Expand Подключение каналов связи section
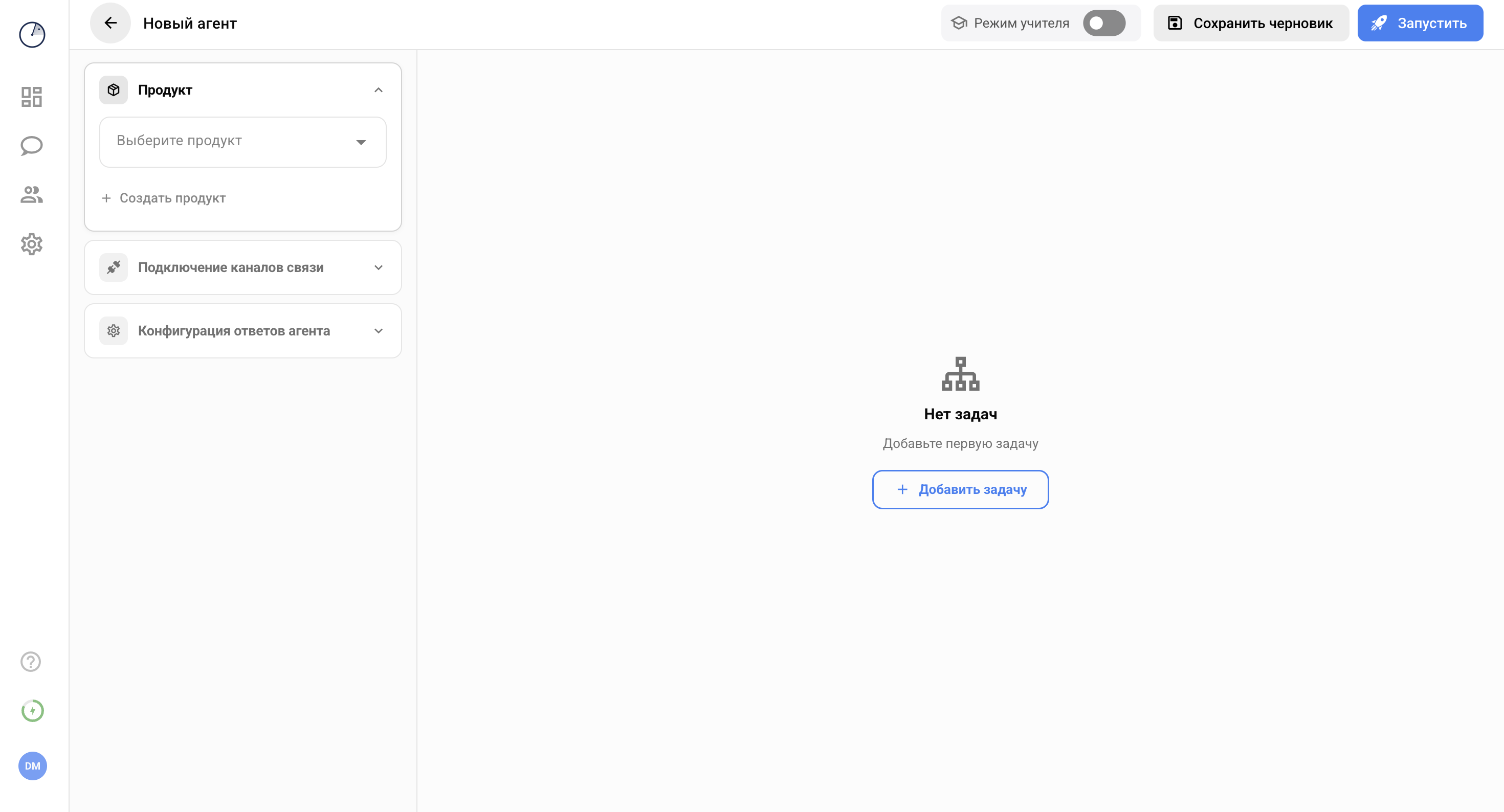Viewport: 1504px width, 812px height. pos(379,267)
